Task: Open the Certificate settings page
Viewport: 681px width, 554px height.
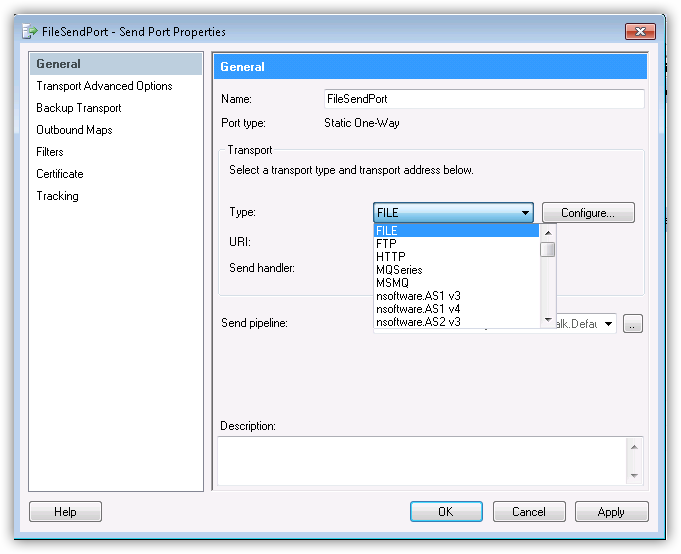Action: pos(60,174)
